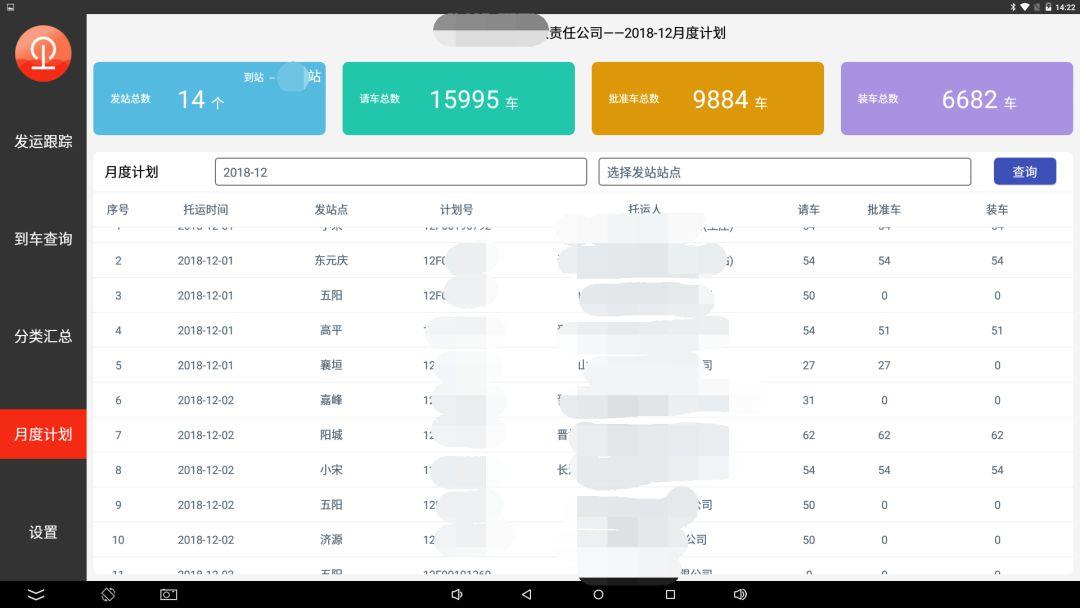Open the 发运跟踪 sidebar tab
Screen dimensions: 1080x608
pyautogui.click(x=43, y=142)
